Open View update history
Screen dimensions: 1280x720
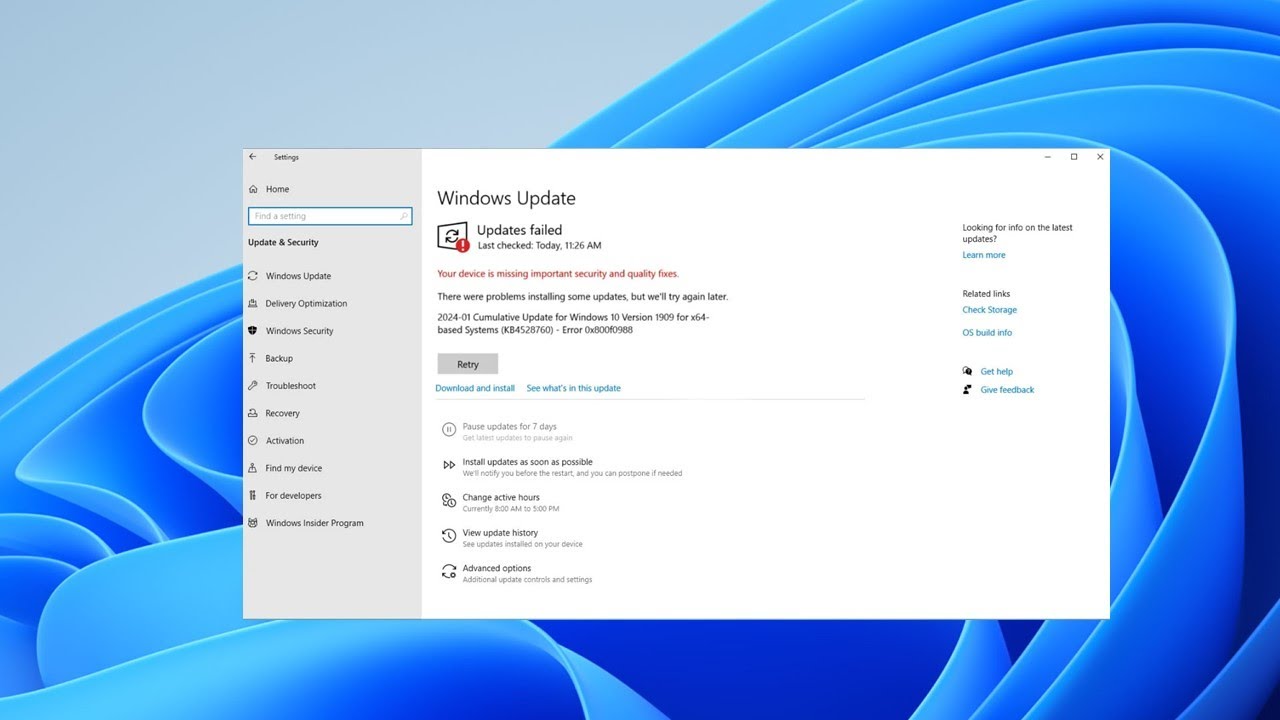click(x=499, y=533)
